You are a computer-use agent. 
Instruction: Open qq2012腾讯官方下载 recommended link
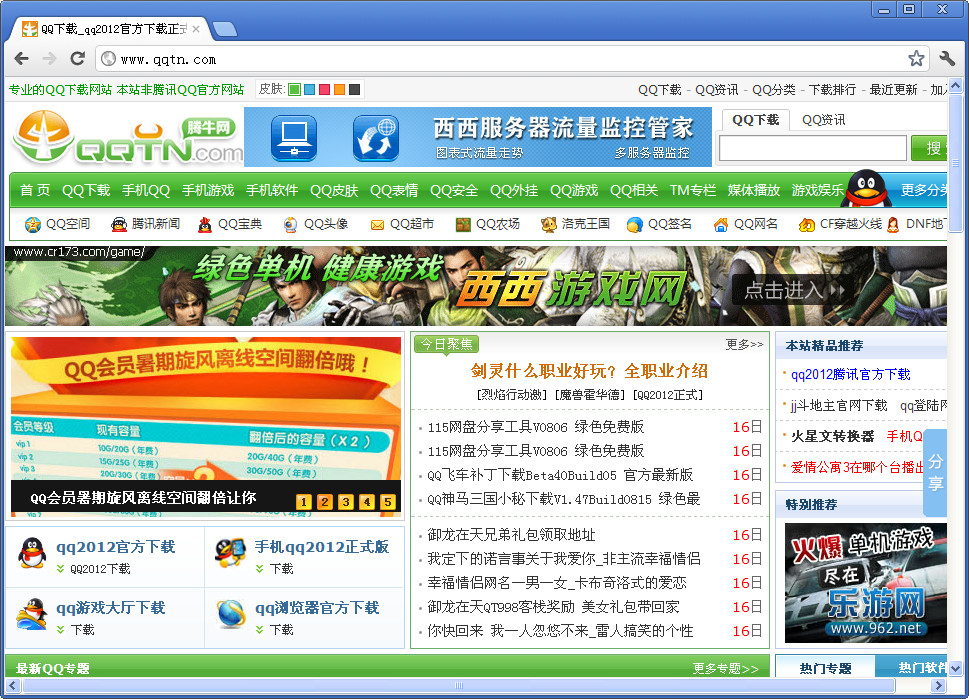tap(850, 375)
